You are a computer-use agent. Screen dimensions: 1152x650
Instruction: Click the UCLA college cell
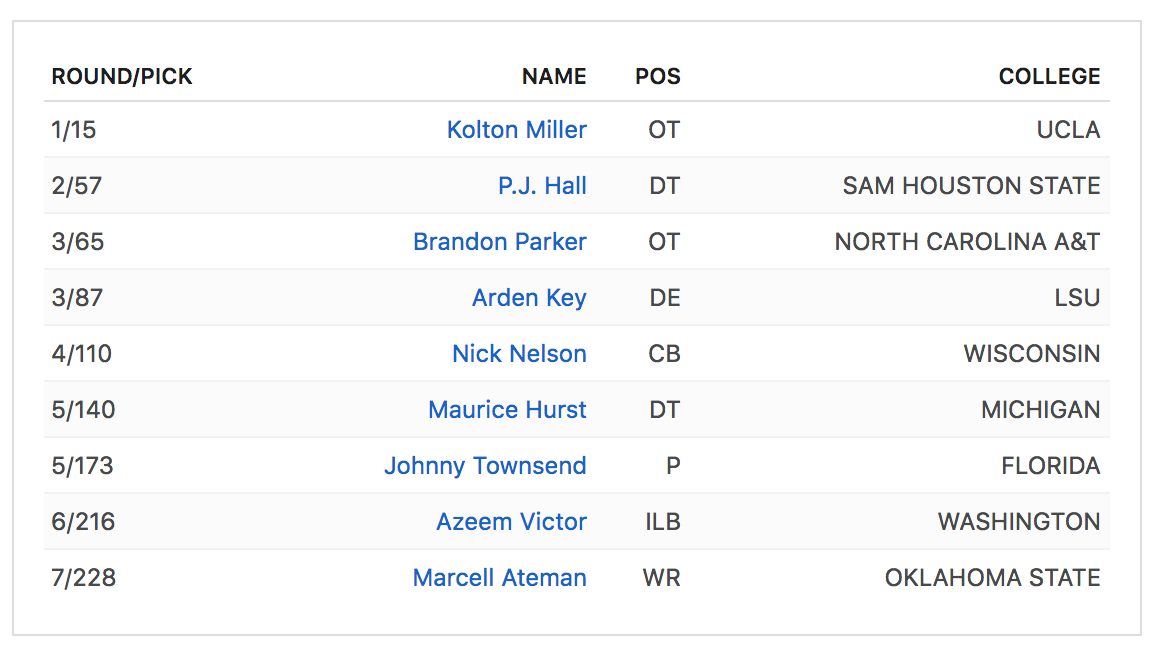click(x=1068, y=130)
